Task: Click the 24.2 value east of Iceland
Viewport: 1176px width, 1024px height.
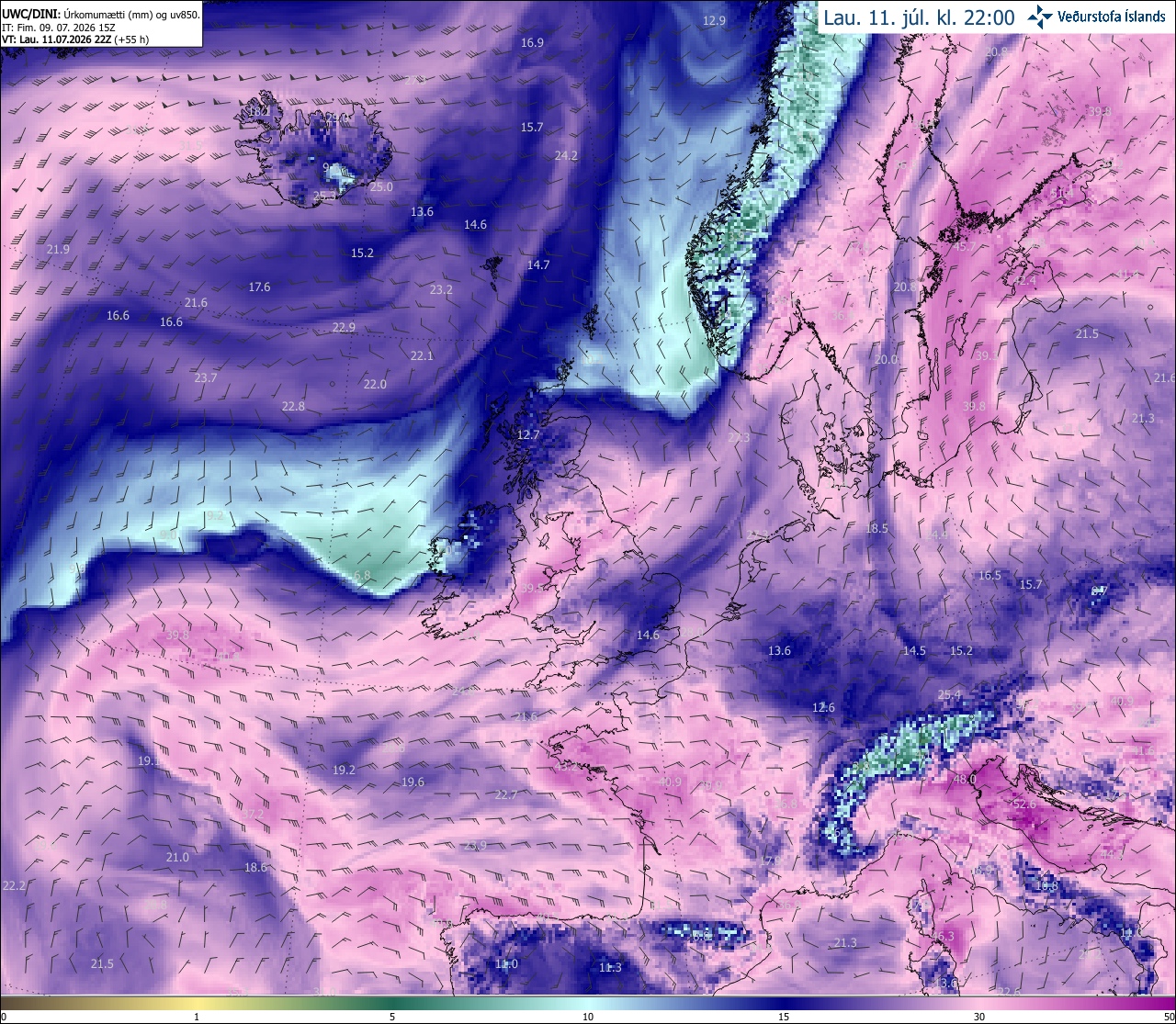Action: tap(566, 155)
